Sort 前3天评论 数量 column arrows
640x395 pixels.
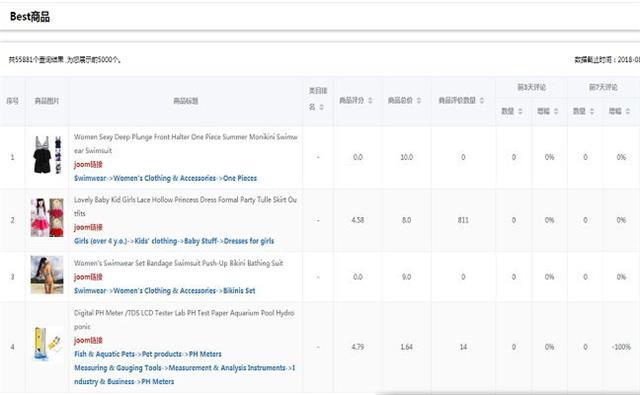pyautogui.click(x=520, y=111)
